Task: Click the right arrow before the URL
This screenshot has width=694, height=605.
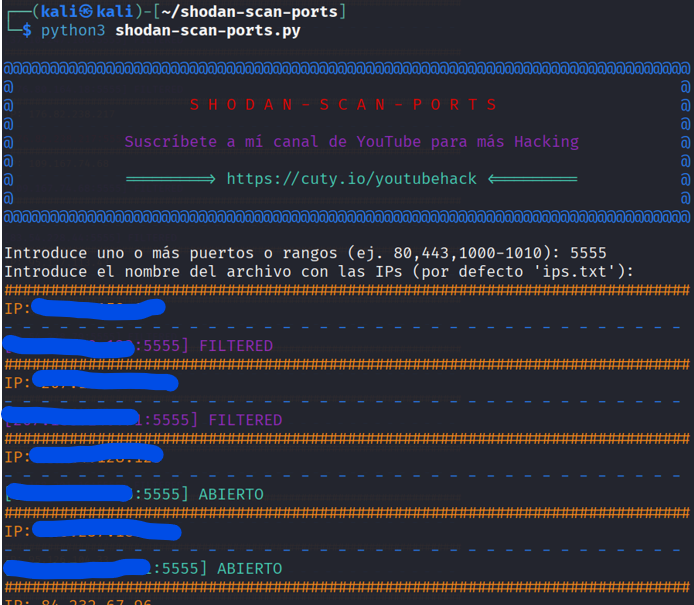Action: click(170, 179)
